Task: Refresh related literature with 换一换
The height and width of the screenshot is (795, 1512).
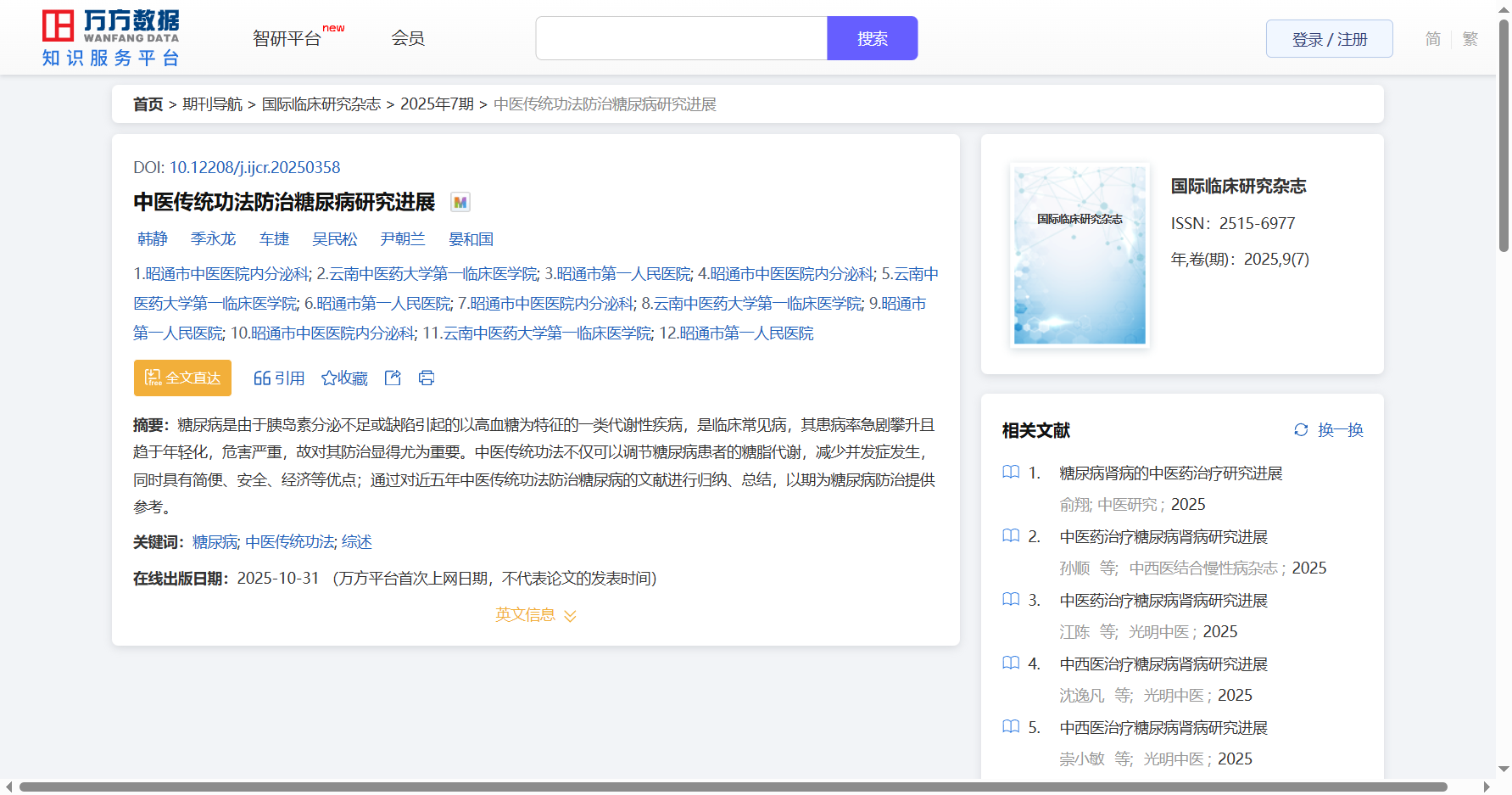Action: tap(1328, 430)
